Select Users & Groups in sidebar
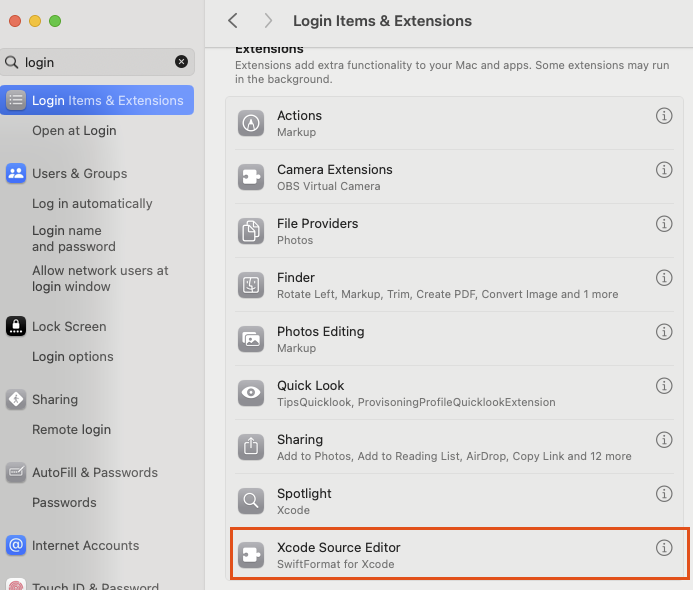Image resolution: width=693 pixels, height=590 pixels. coord(80,174)
